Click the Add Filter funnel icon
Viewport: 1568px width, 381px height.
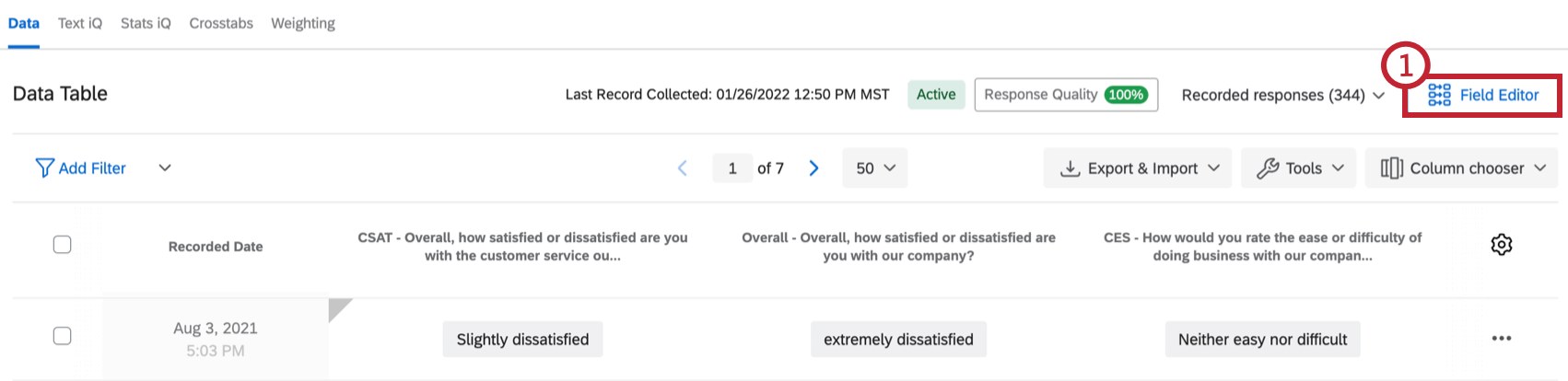point(44,167)
